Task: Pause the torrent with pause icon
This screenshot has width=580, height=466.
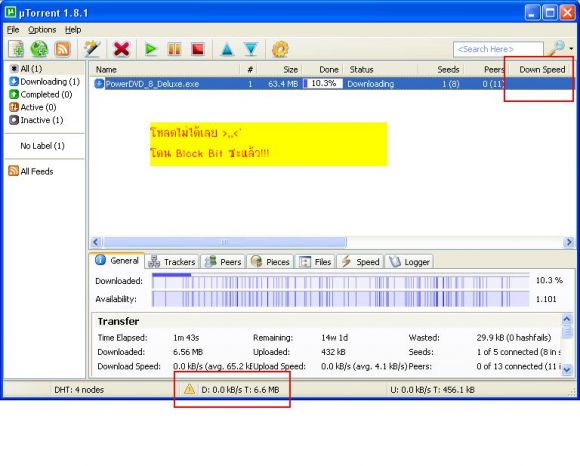Action: coord(174,49)
